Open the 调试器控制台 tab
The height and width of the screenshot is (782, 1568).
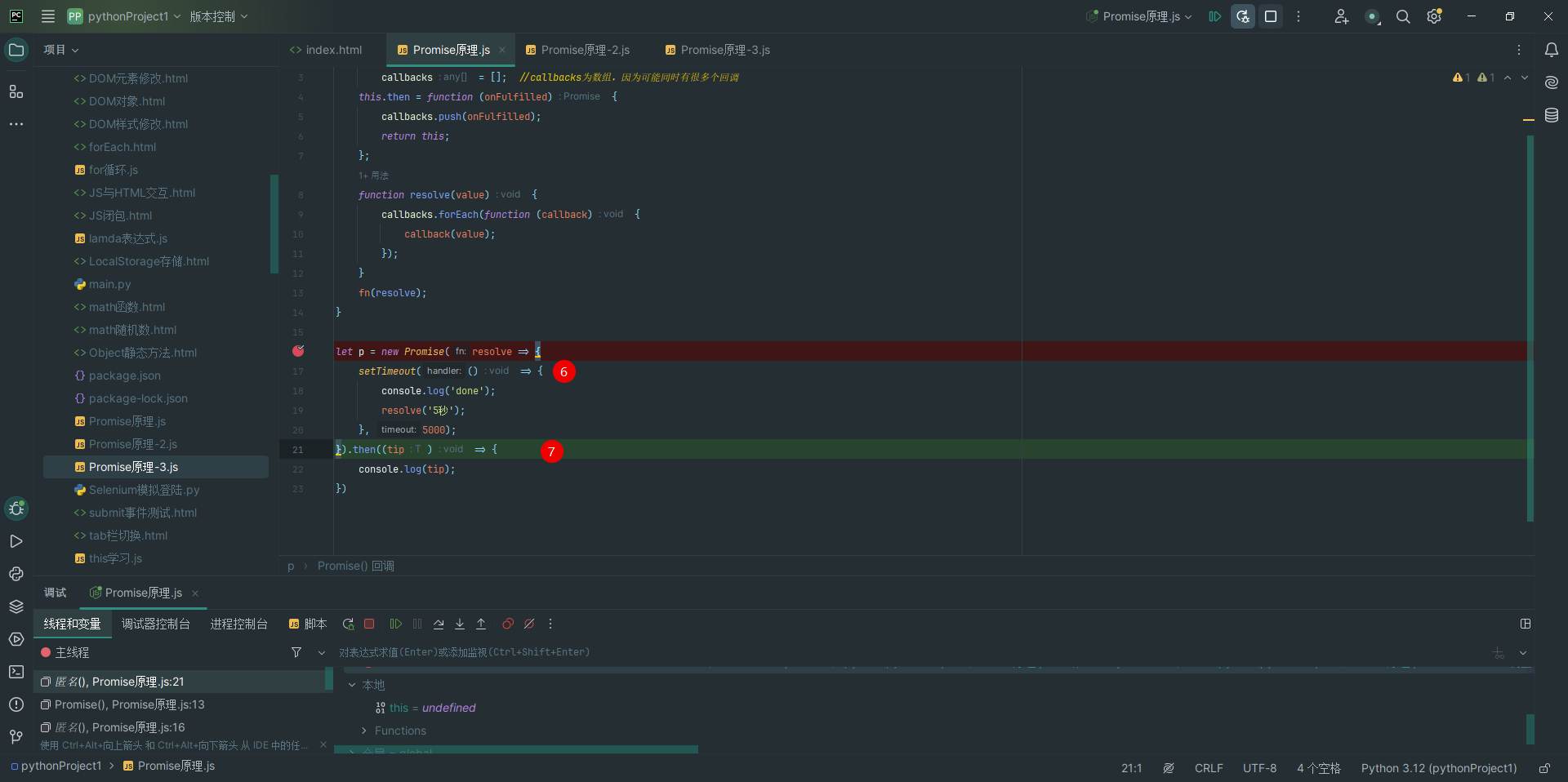click(156, 624)
